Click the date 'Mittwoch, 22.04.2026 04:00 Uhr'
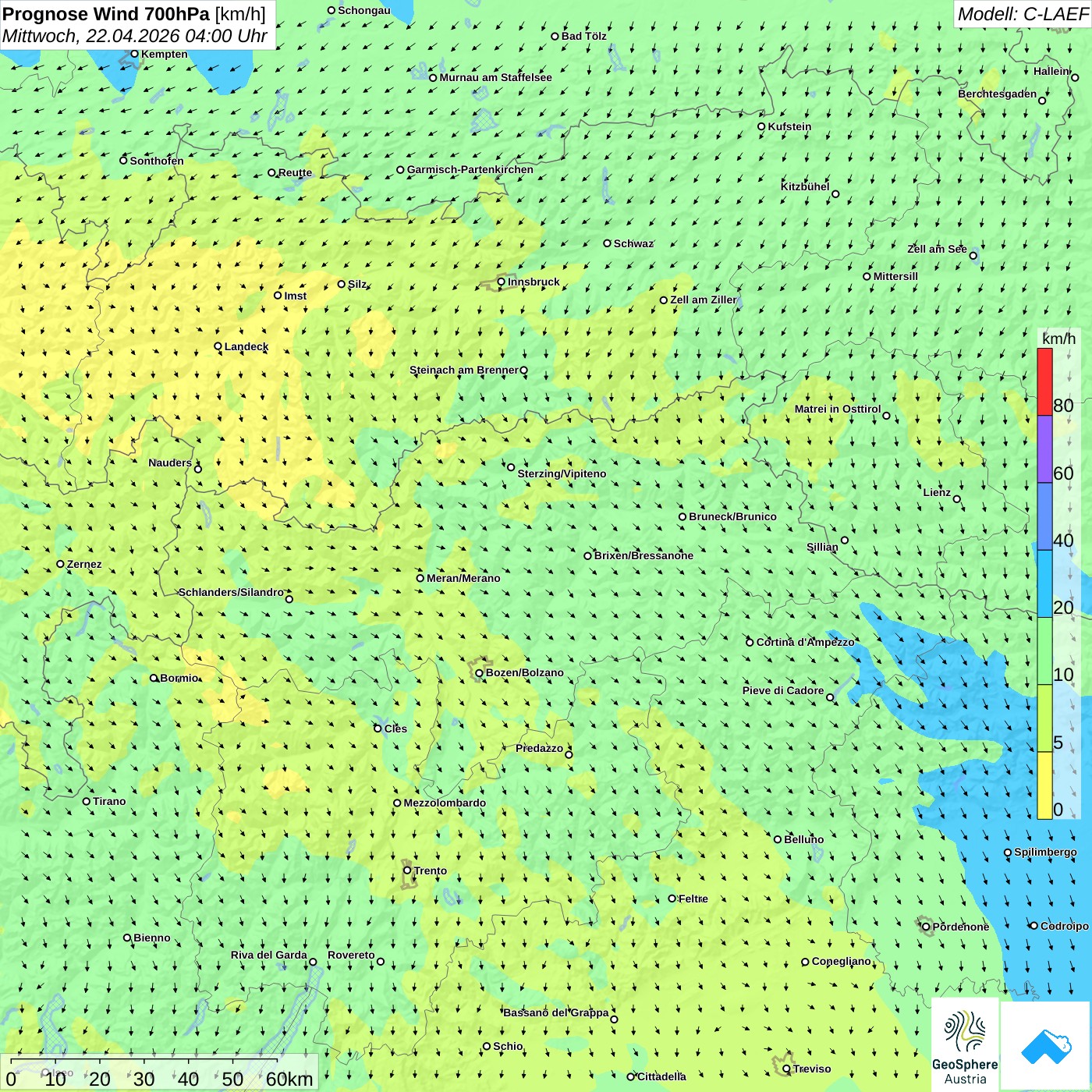Viewport: 1092px width, 1092px height. (134, 36)
